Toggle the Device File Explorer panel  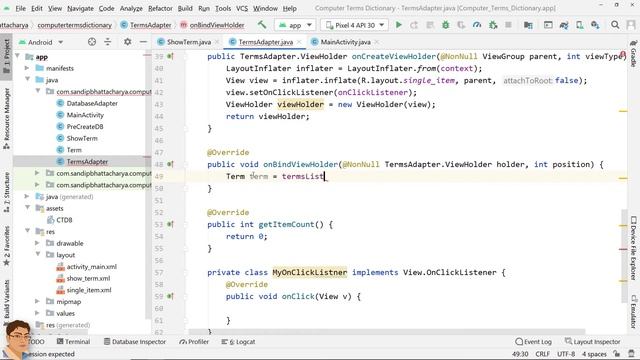pos(633,248)
